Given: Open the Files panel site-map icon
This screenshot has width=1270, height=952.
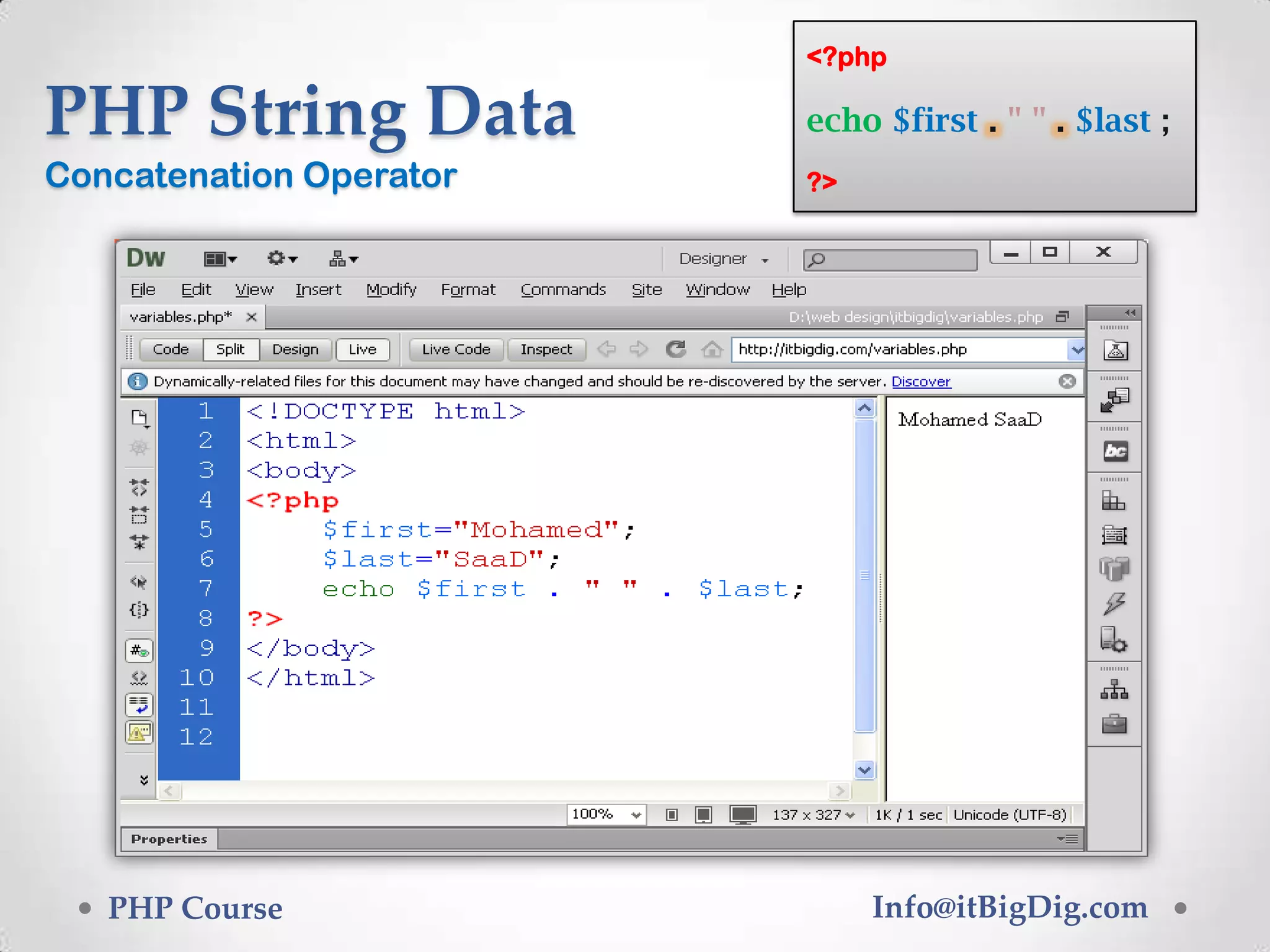Looking at the screenshot, I should [x=1114, y=690].
